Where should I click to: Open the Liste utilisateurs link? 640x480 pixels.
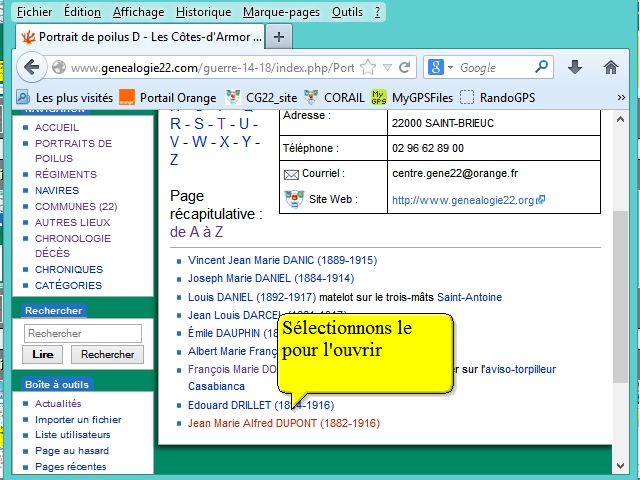(x=73, y=435)
